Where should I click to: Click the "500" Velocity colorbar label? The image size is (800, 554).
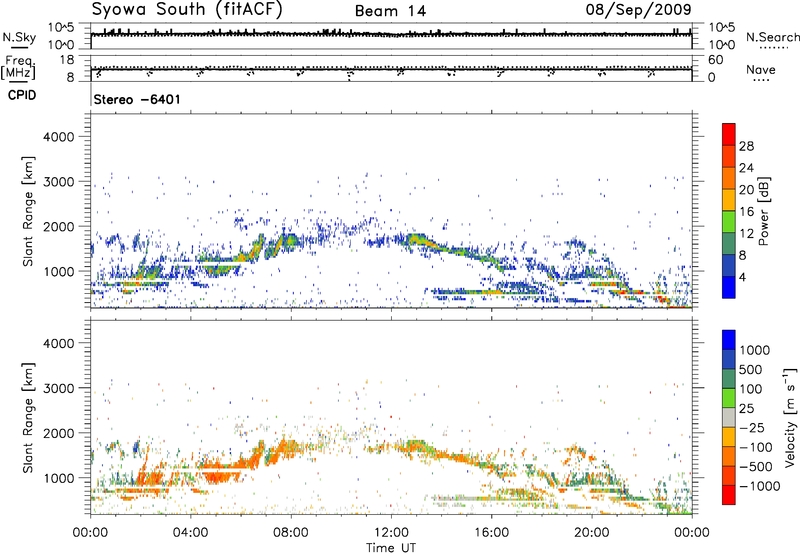752,369
